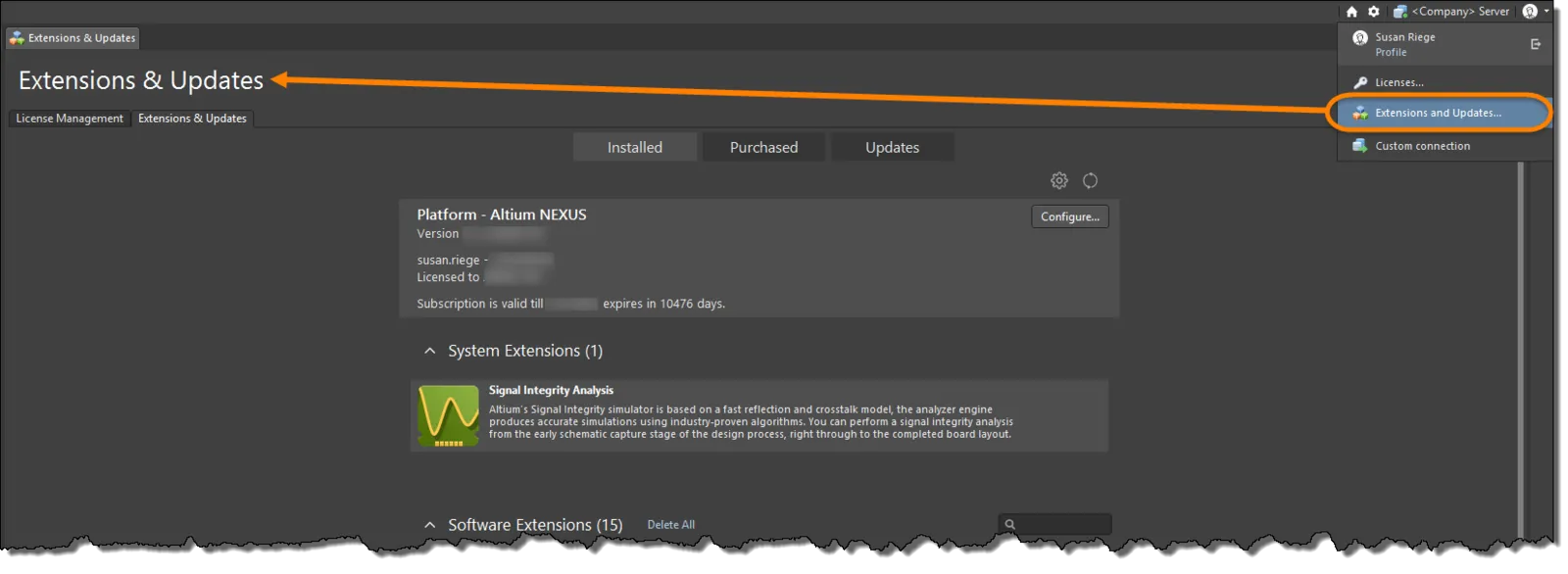
Task: Click the Signal Integrity Analysis icon
Action: click(449, 416)
